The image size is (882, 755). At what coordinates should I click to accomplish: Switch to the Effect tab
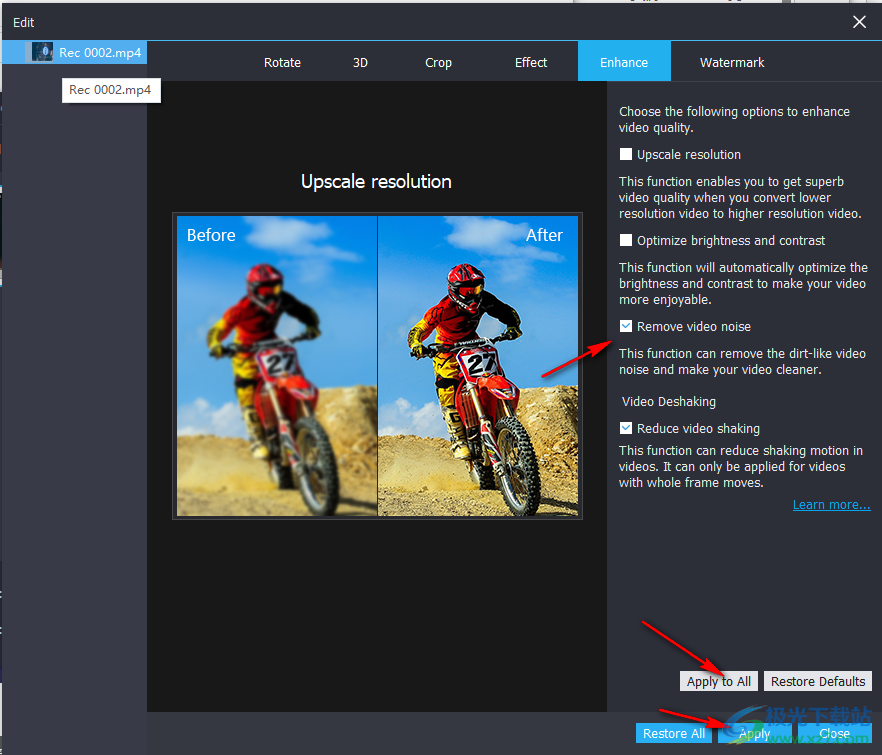[x=530, y=62]
